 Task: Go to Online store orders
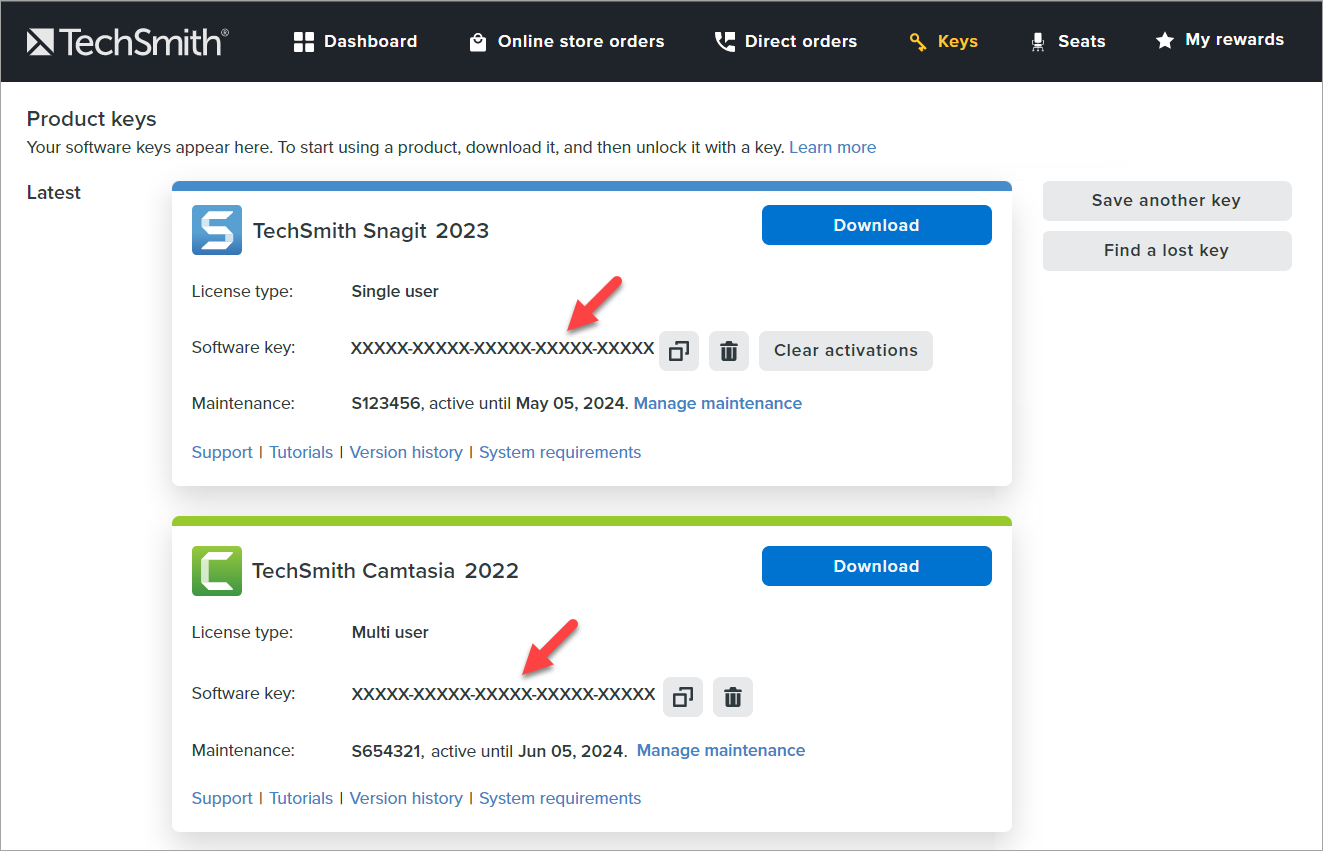click(566, 41)
